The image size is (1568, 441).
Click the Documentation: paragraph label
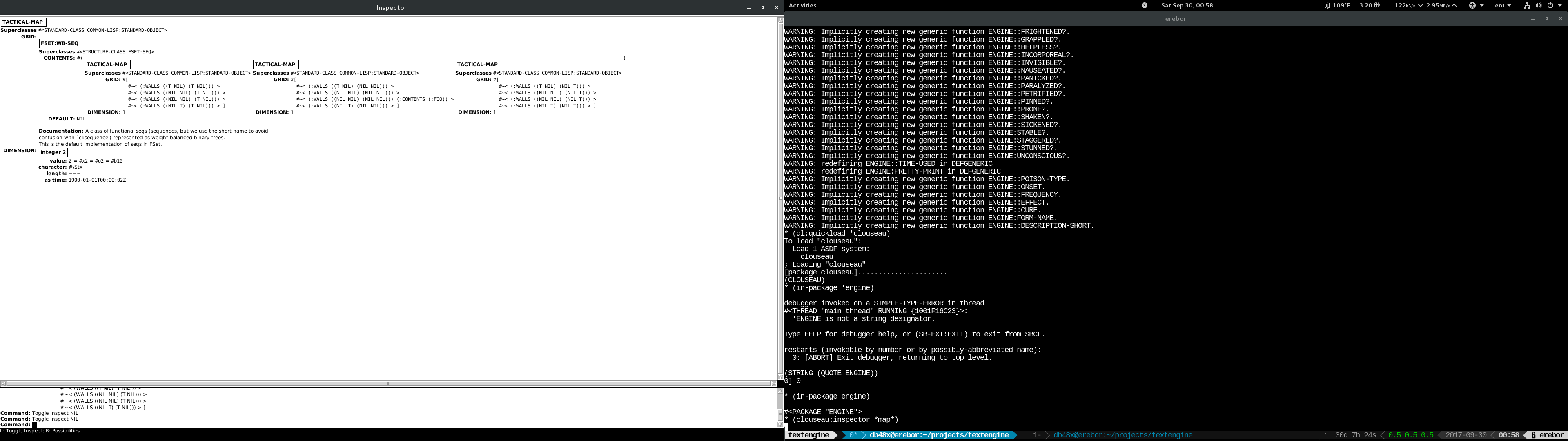coord(61,131)
